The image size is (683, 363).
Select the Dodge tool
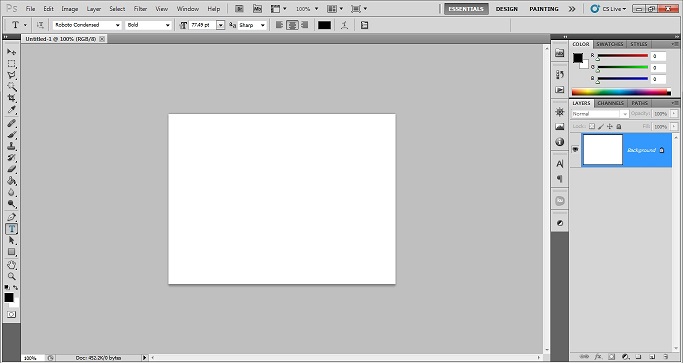click(x=11, y=204)
